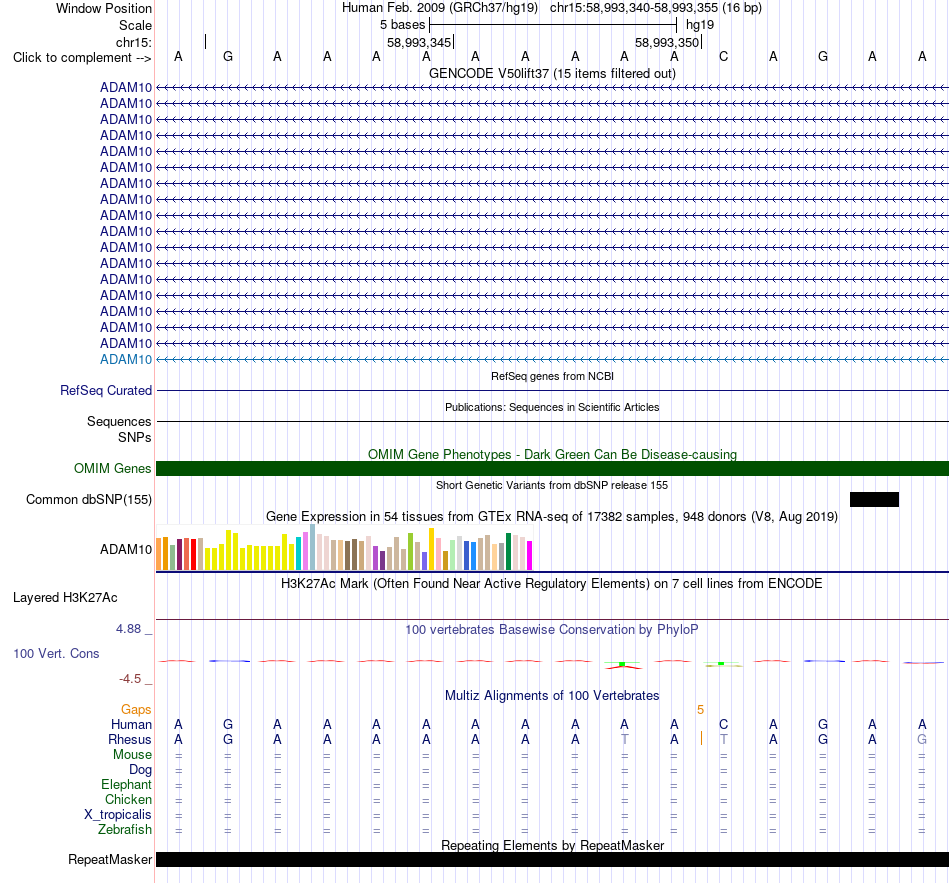Click the 'chr15:' ruler label

point(134,42)
